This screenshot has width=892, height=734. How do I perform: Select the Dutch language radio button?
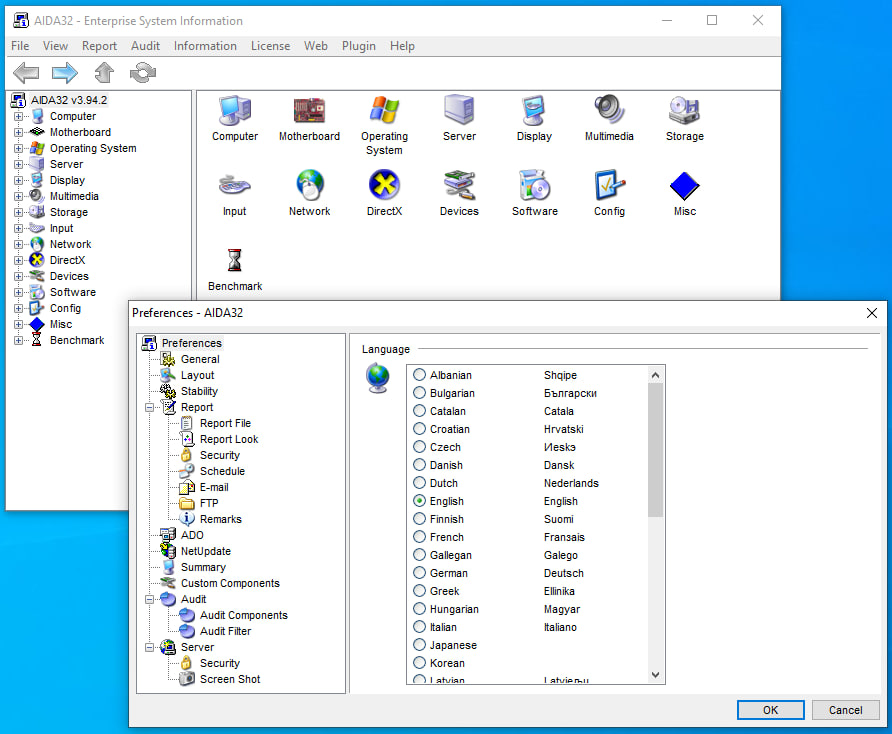tap(419, 483)
